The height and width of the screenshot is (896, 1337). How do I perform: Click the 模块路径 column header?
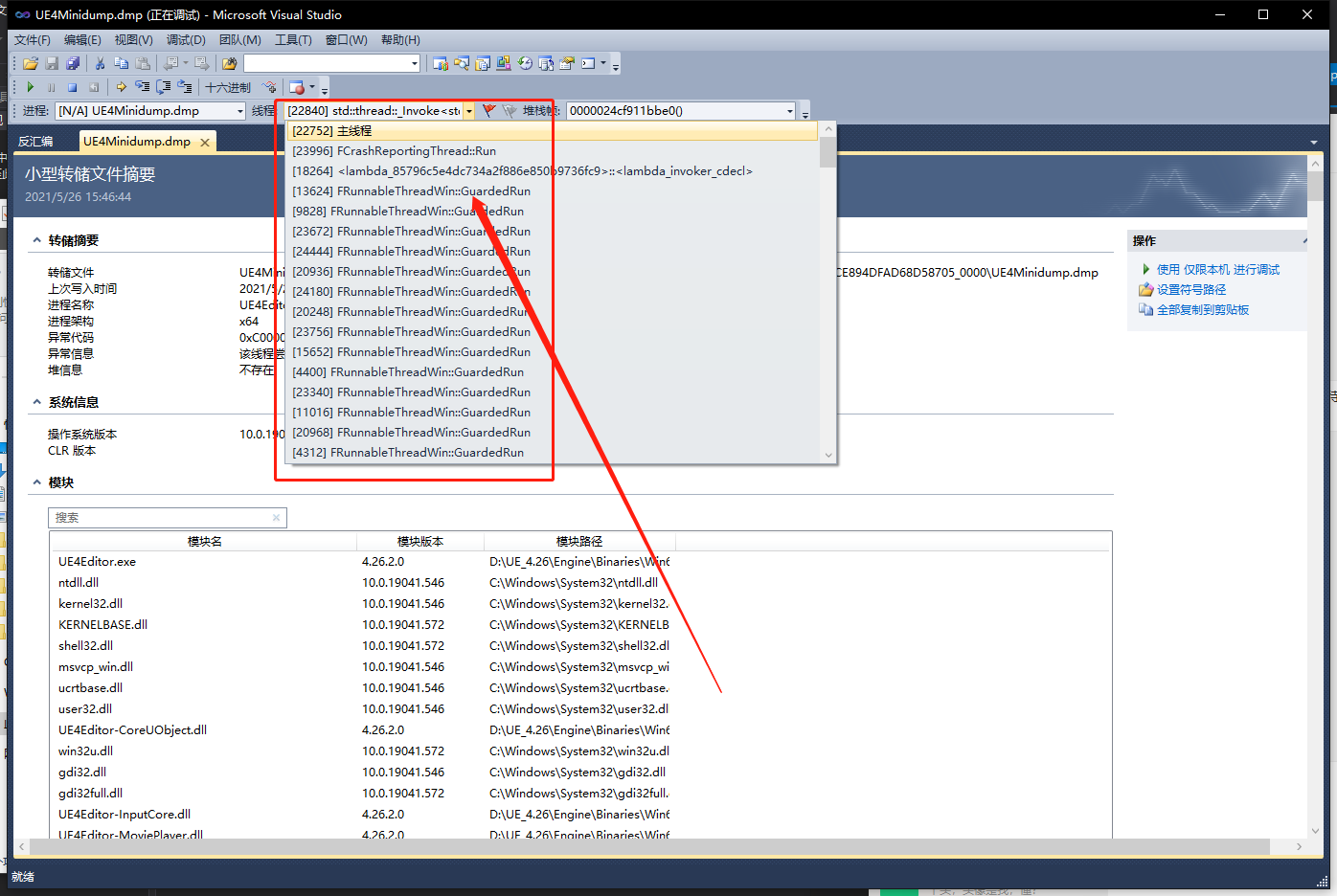tap(579, 541)
